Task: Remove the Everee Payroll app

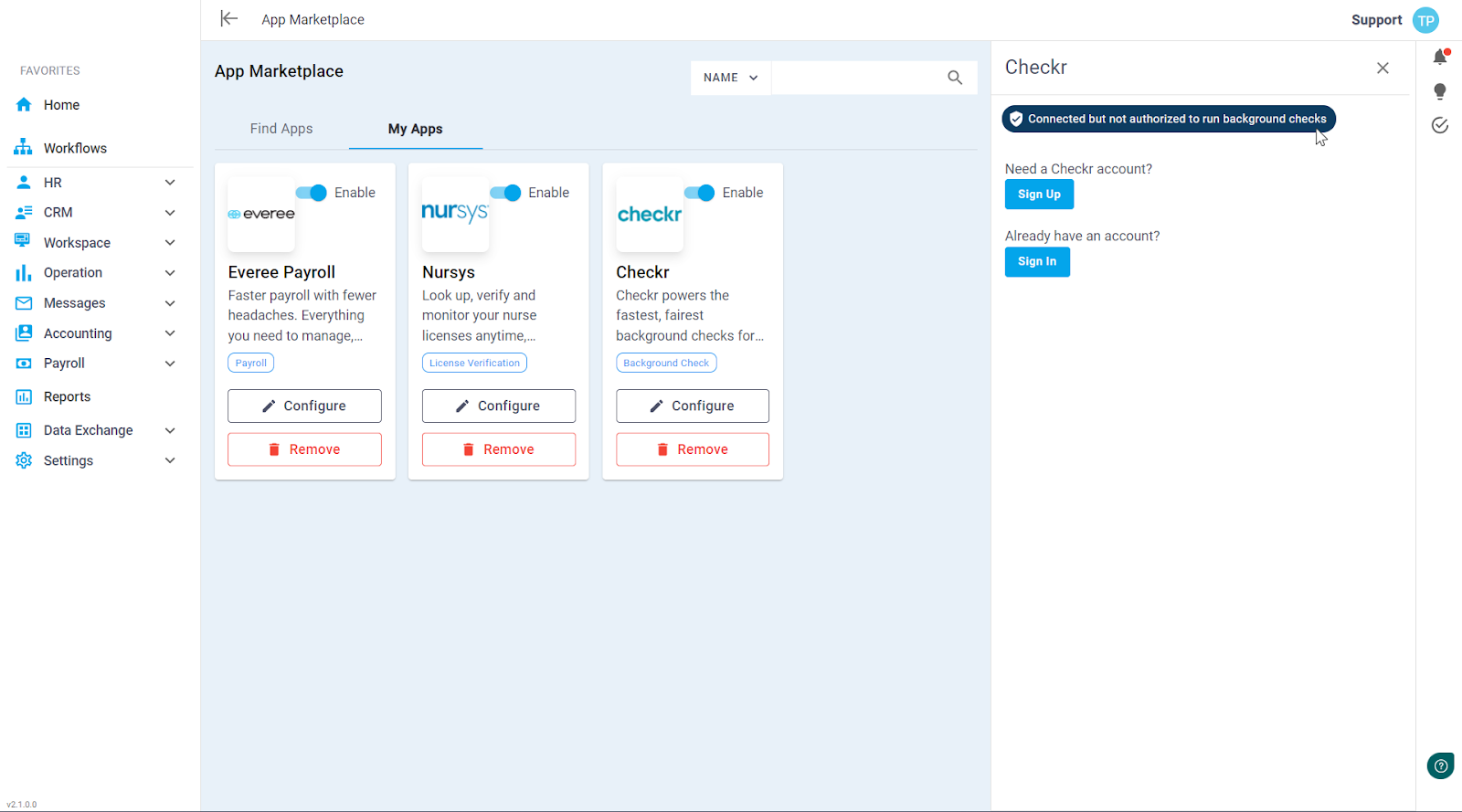Action: click(304, 449)
